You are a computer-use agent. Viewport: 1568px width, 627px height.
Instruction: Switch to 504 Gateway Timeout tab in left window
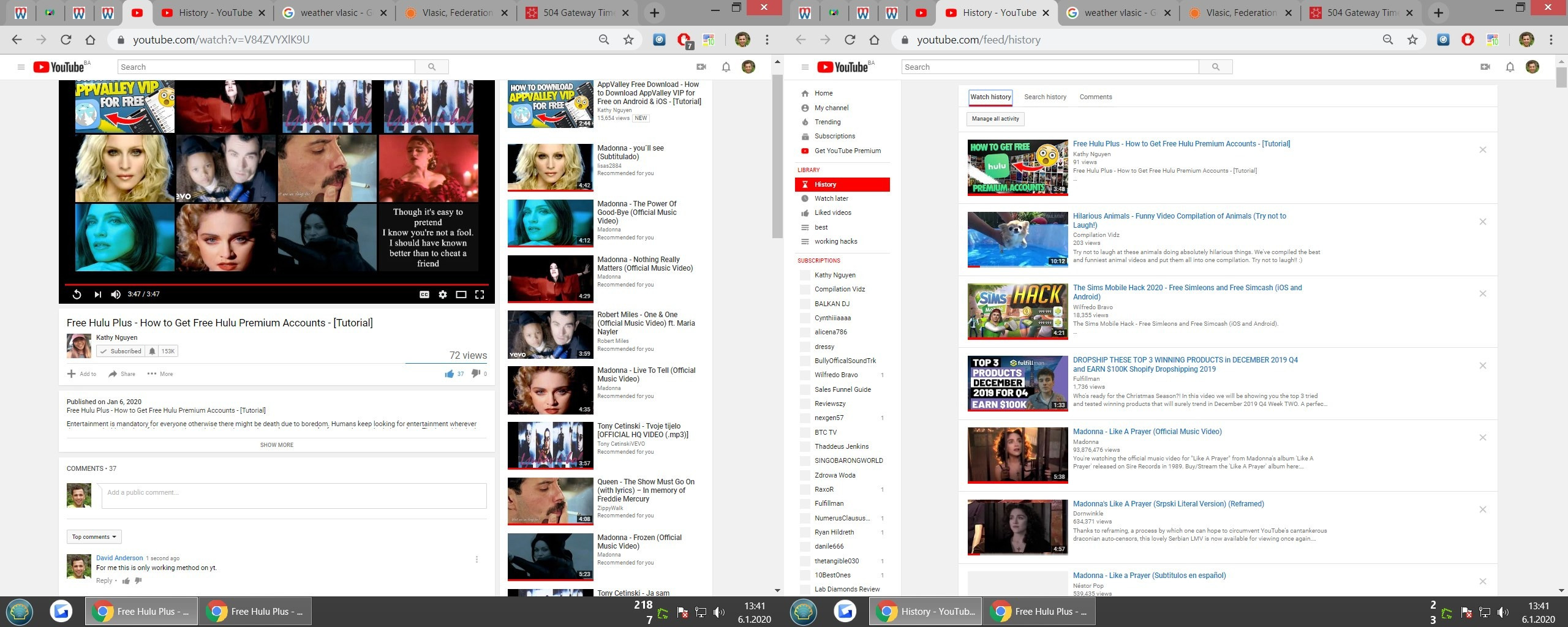[578, 13]
